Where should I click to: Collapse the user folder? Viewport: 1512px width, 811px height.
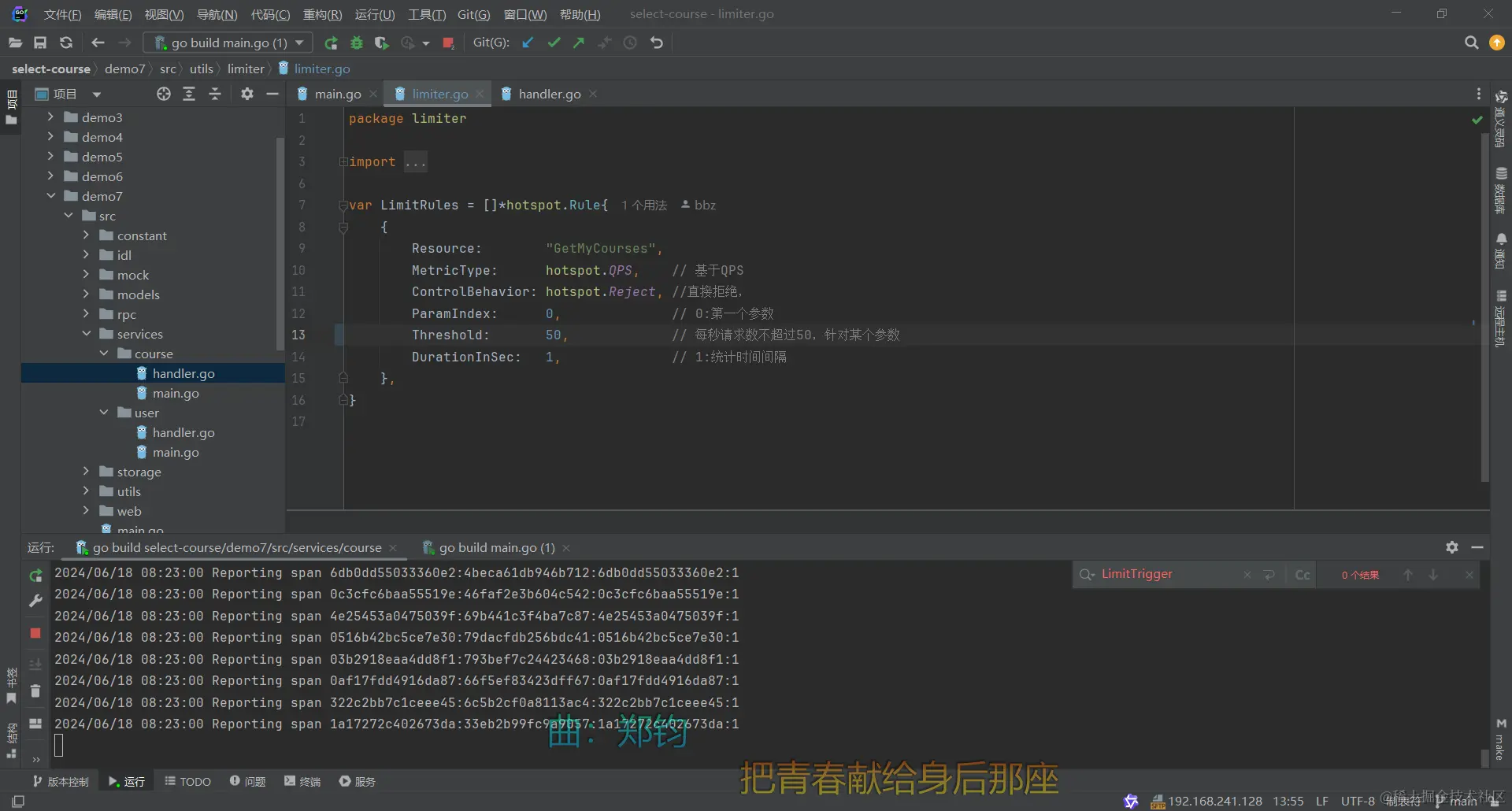[x=104, y=412]
